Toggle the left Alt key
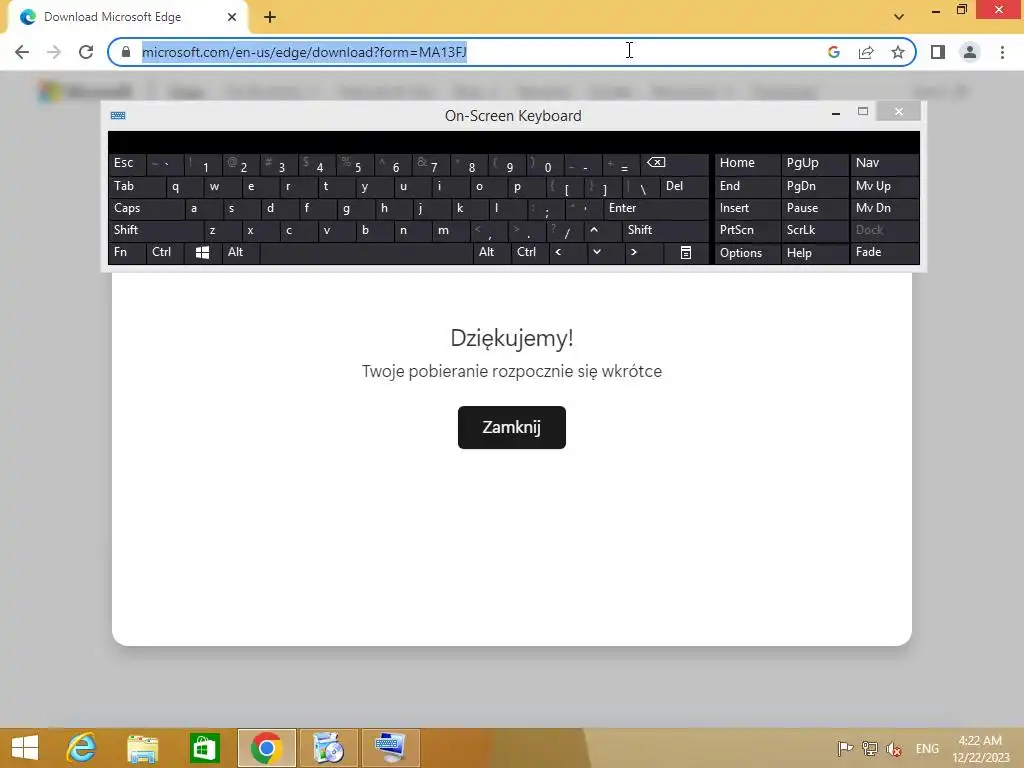Image resolution: width=1024 pixels, height=768 pixels. coord(240,252)
